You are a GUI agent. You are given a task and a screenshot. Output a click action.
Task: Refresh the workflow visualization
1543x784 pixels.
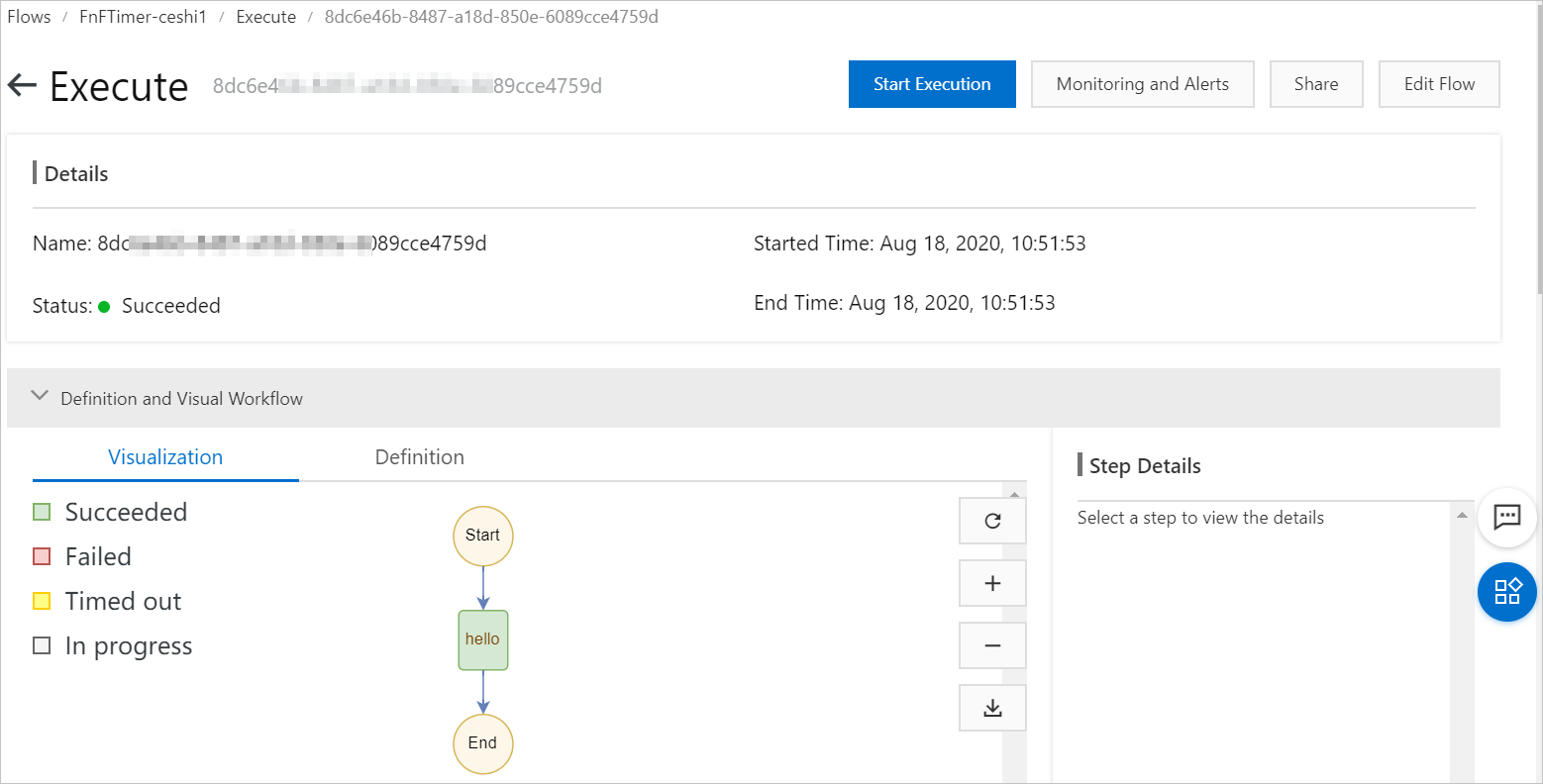pyautogui.click(x=992, y=521)
